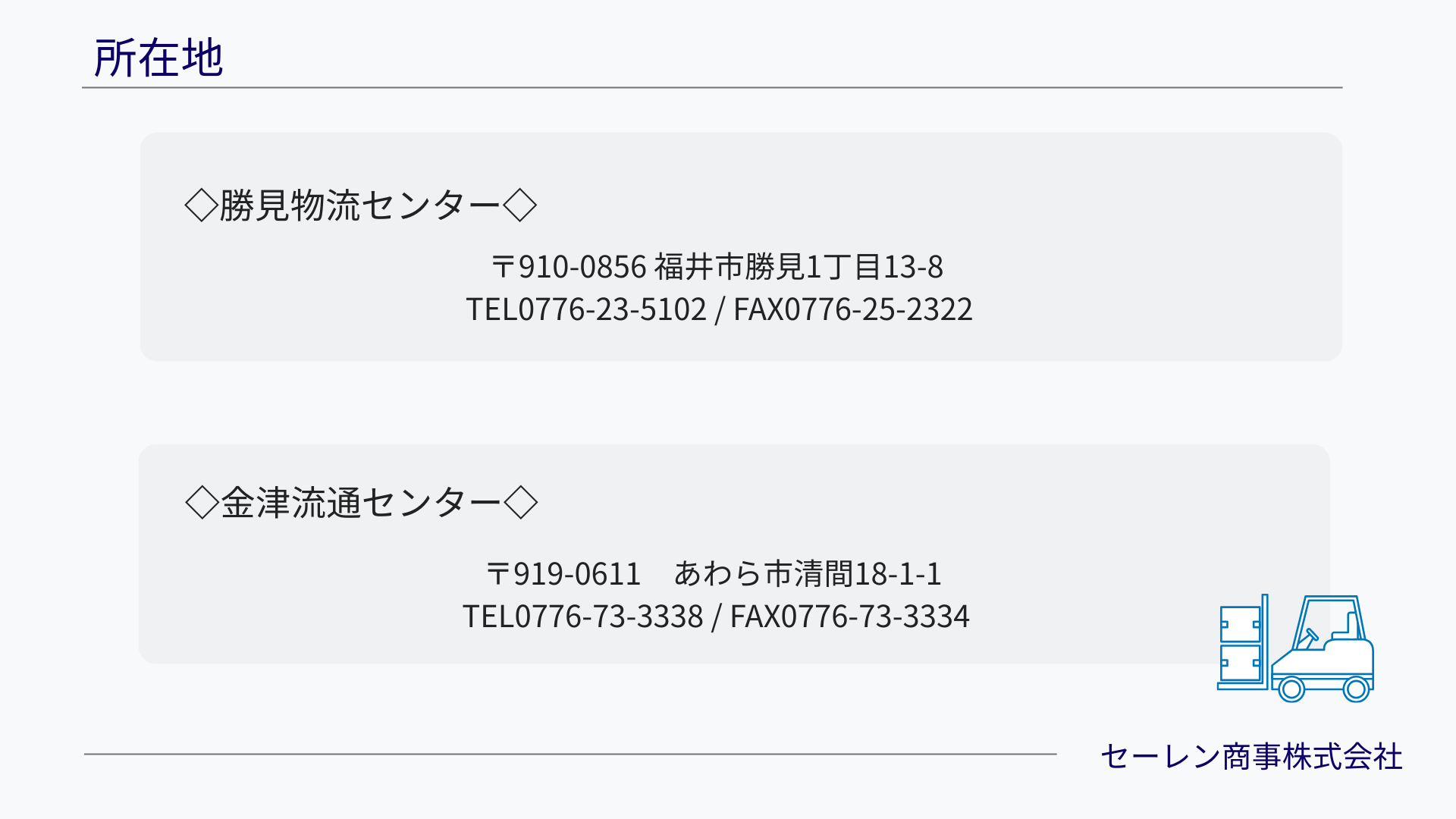Select the 勝見物流センター heading text
This screenshot has width=1456, height=819.
pos(360,206)
